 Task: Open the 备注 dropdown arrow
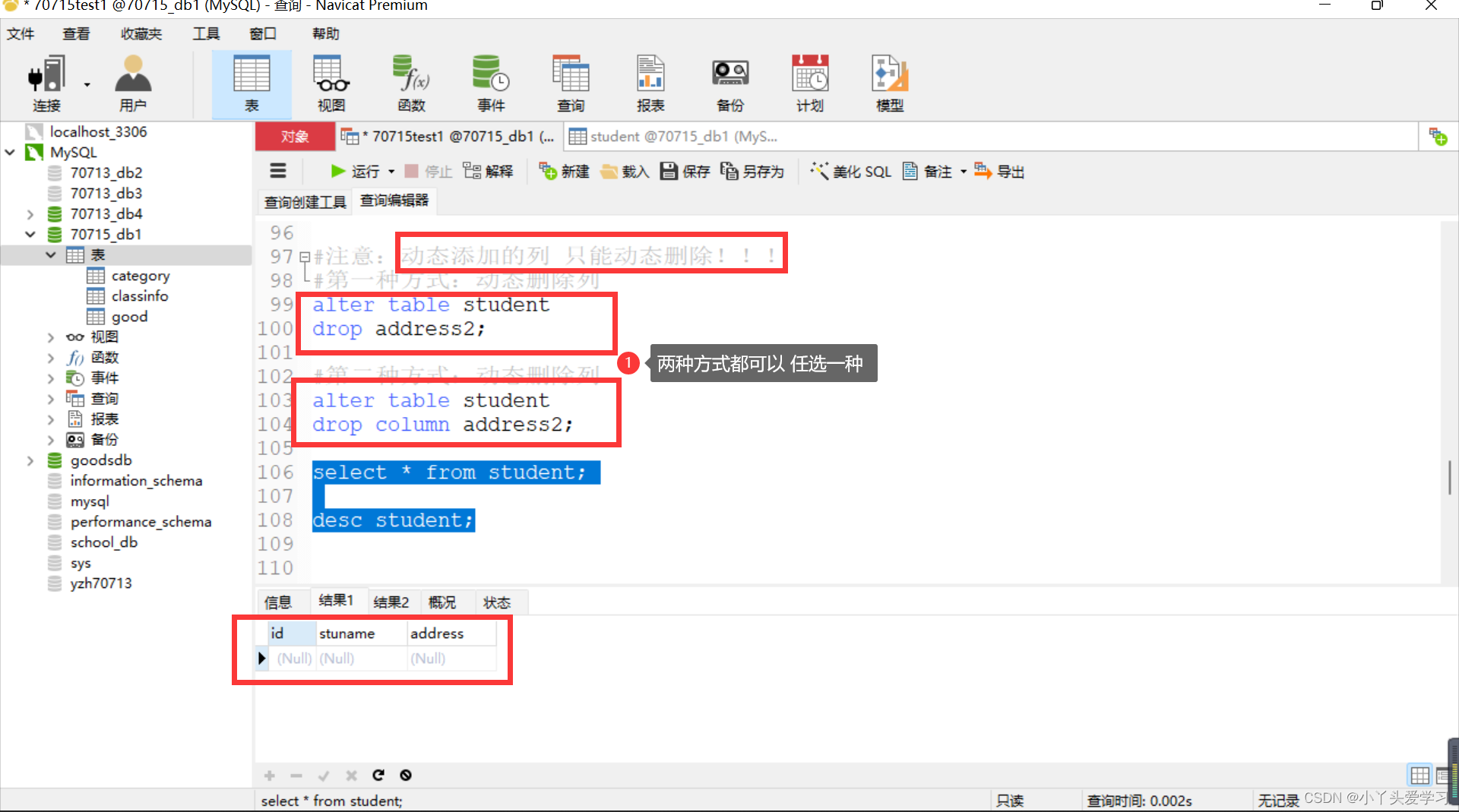point(963,172)
